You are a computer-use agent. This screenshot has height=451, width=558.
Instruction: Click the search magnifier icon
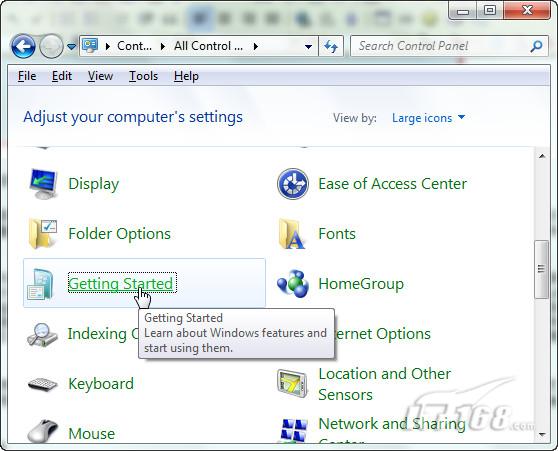tap(536, 46)
